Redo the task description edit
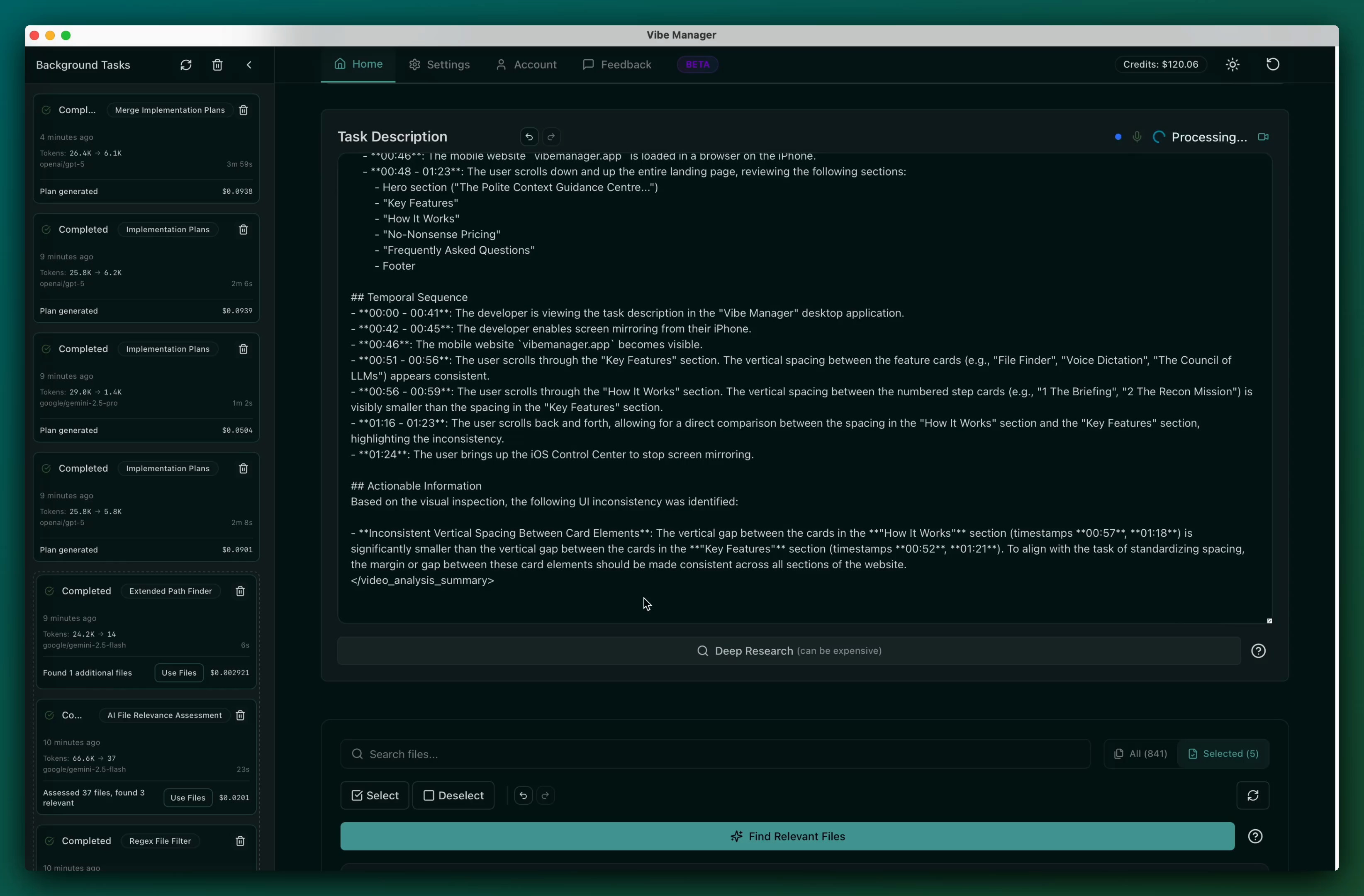The height and width of the screenshot is (896, 1364). click(551, 137)
